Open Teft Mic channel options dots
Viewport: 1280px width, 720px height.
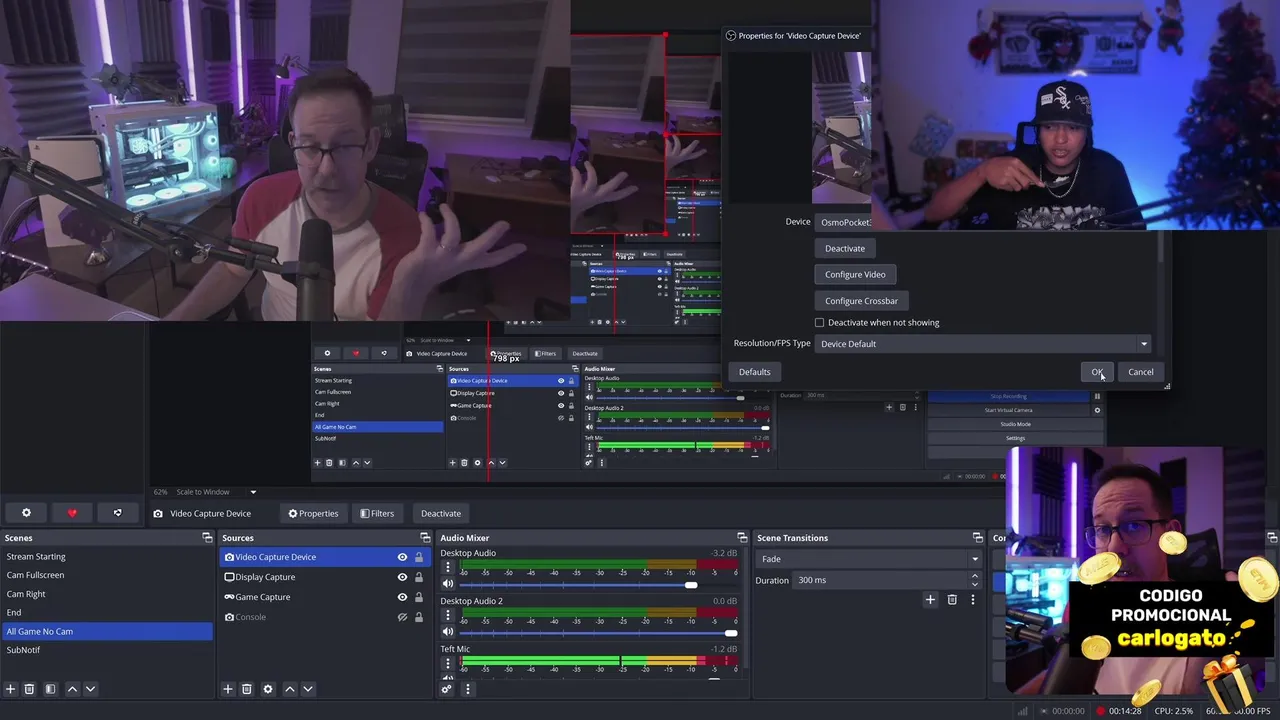point(448,663)
